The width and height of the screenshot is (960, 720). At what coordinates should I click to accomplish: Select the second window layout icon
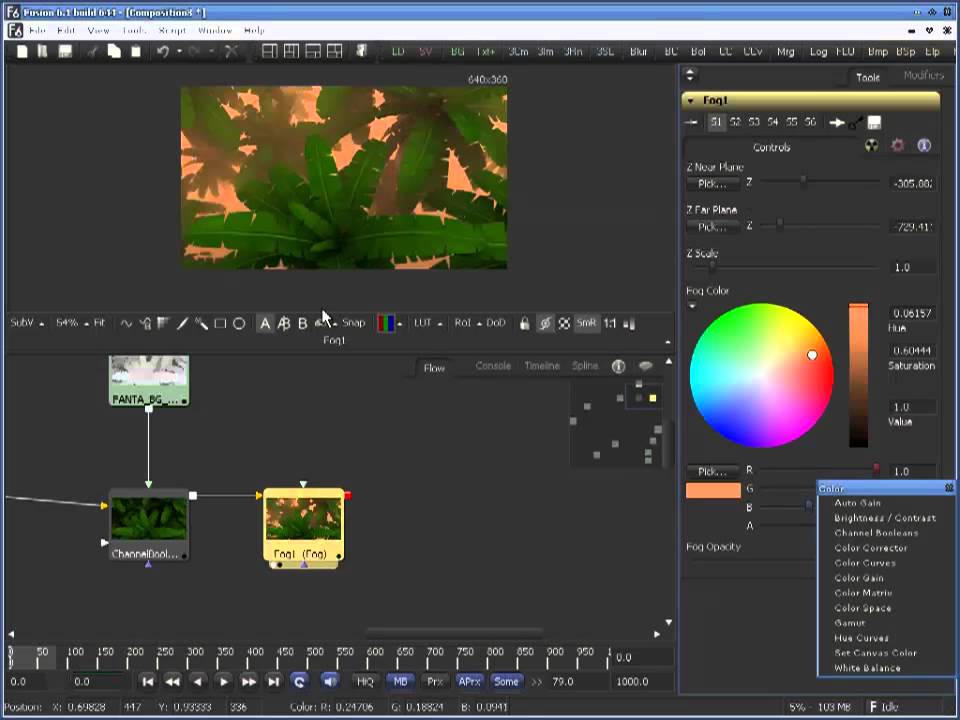coord(291,51)
